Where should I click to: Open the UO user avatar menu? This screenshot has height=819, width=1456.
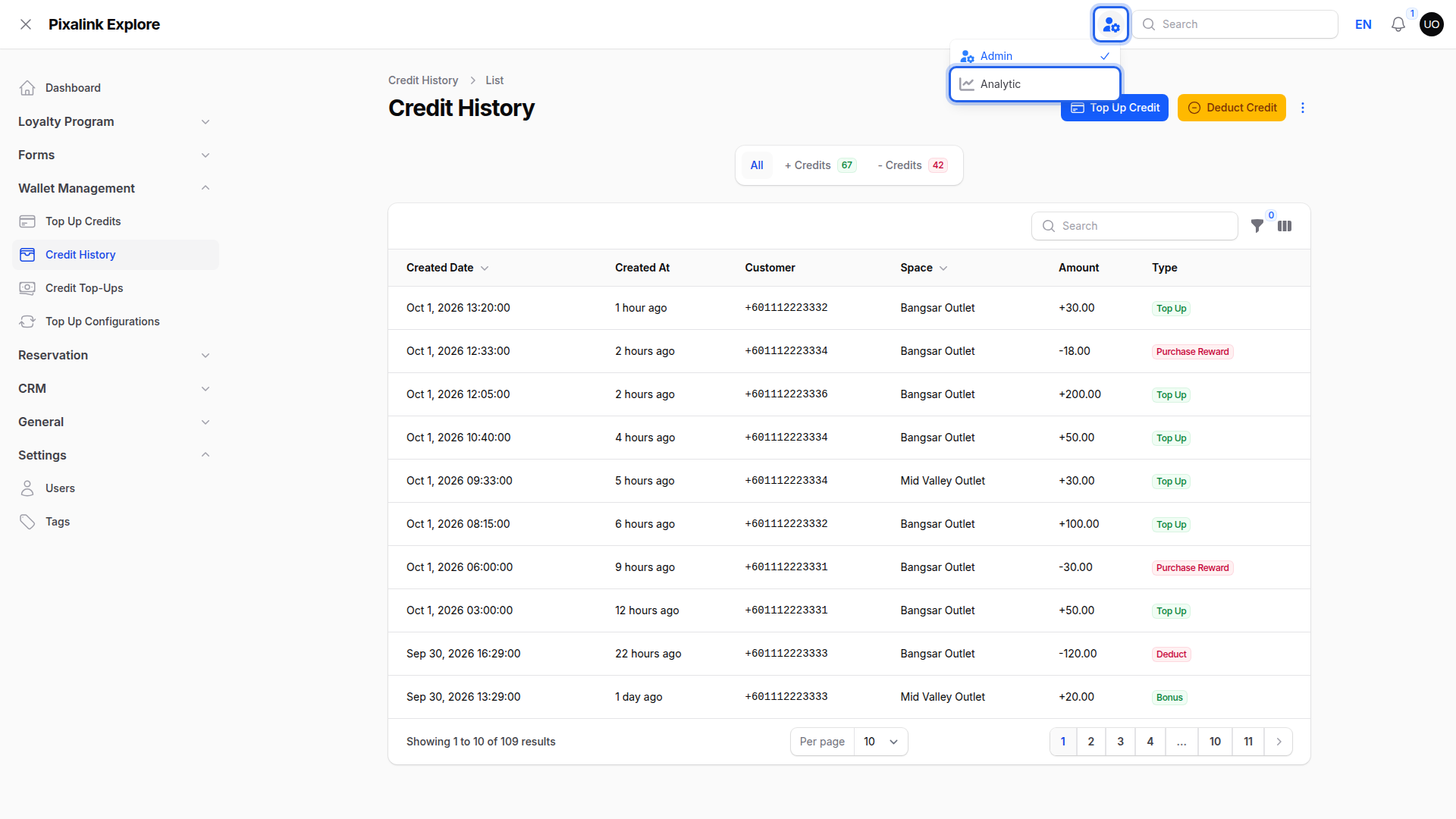point(1432,24)
